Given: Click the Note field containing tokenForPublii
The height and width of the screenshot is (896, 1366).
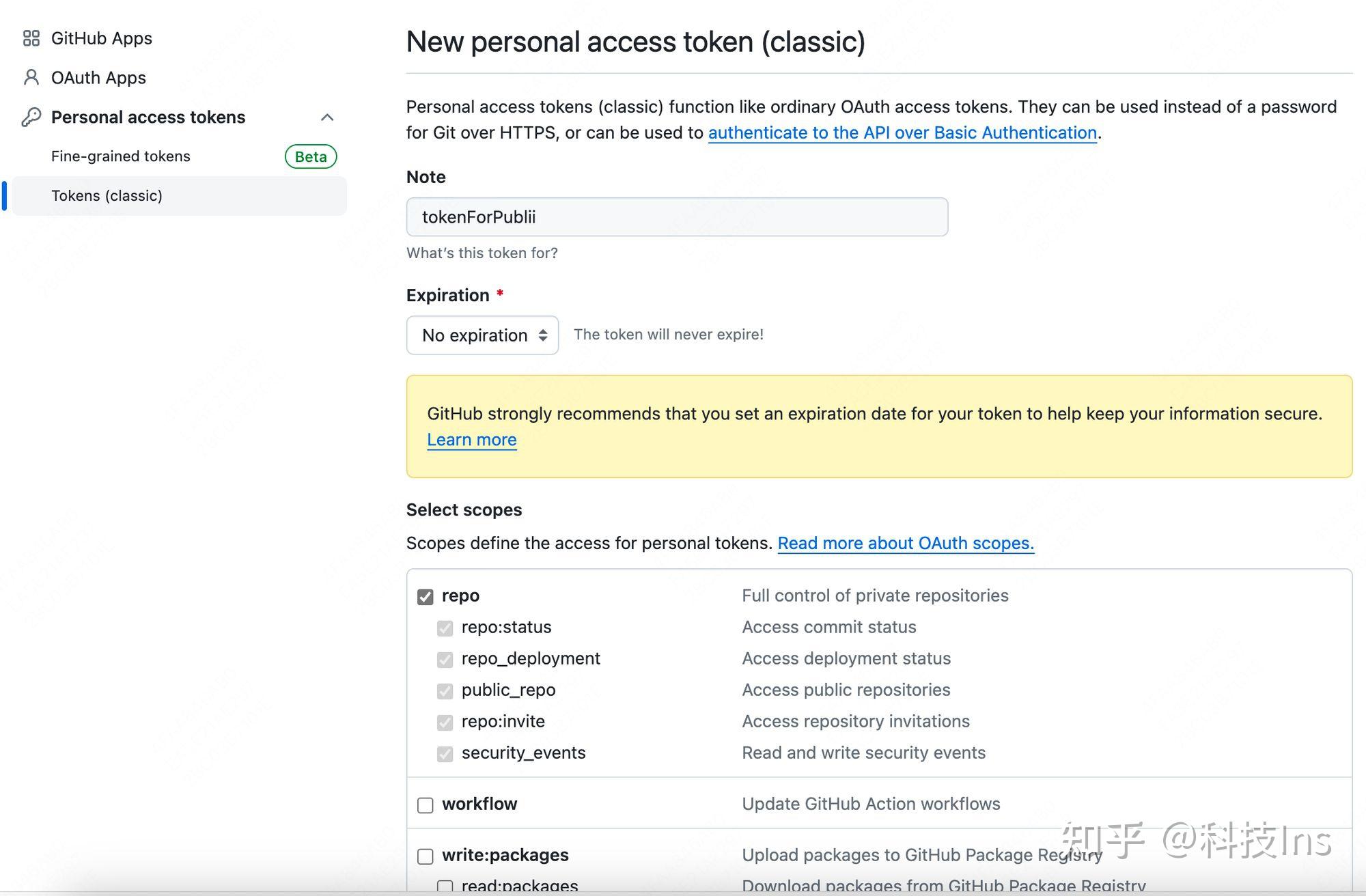Looking at the screenshot, I should [x=677, y=217].
